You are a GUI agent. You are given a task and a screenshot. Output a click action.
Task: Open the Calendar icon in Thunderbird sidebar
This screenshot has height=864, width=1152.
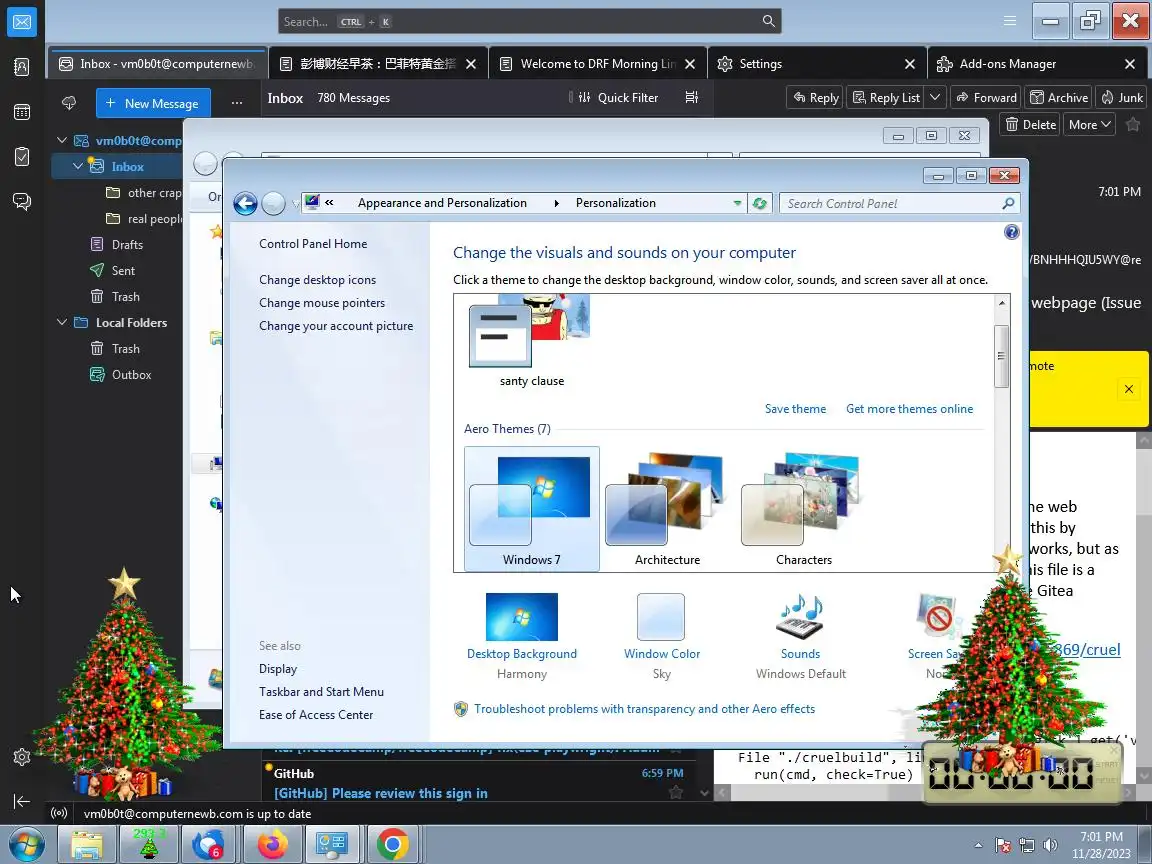pos(22,112)
